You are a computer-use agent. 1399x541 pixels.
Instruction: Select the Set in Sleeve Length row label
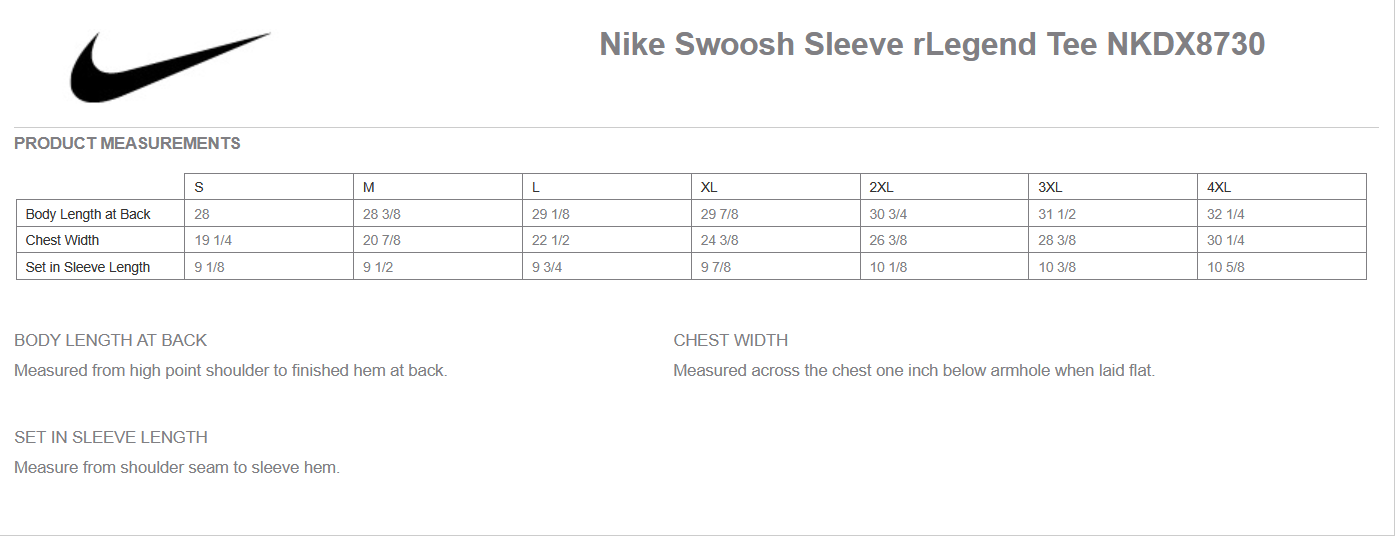tap(88, 268)
